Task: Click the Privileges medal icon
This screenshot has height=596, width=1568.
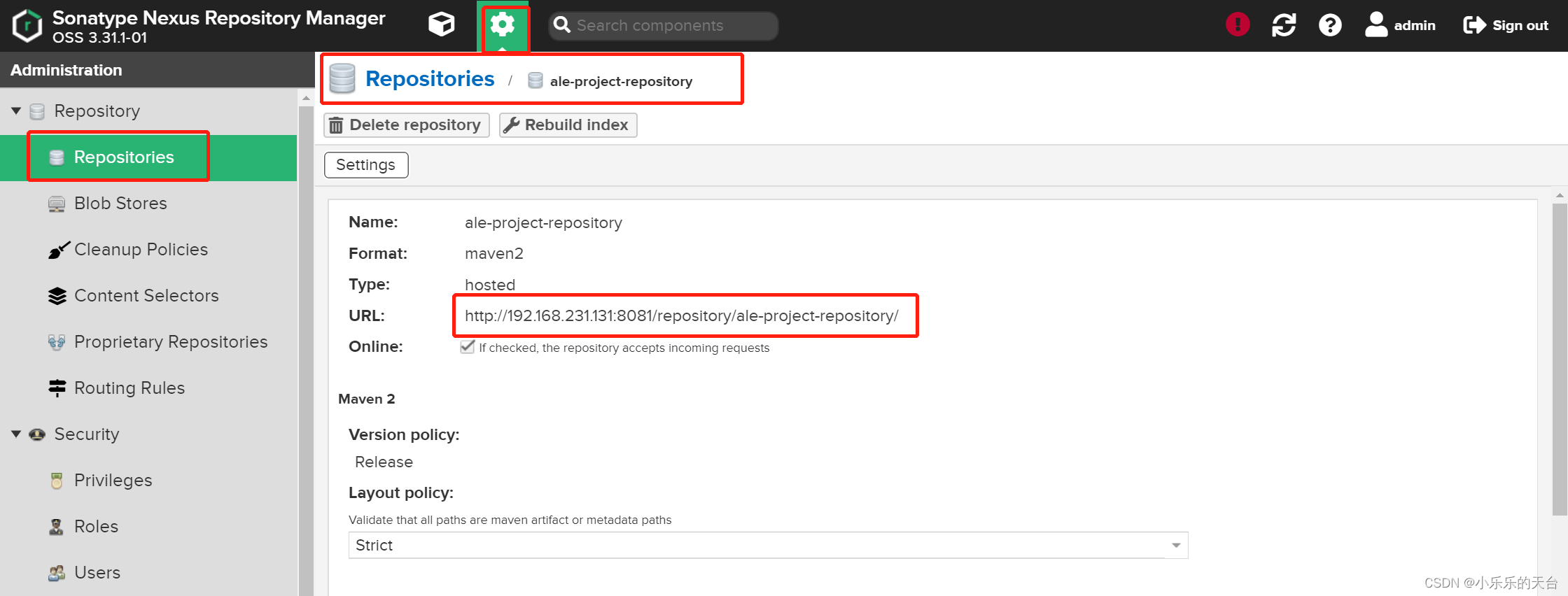Action: click(57, 481)
